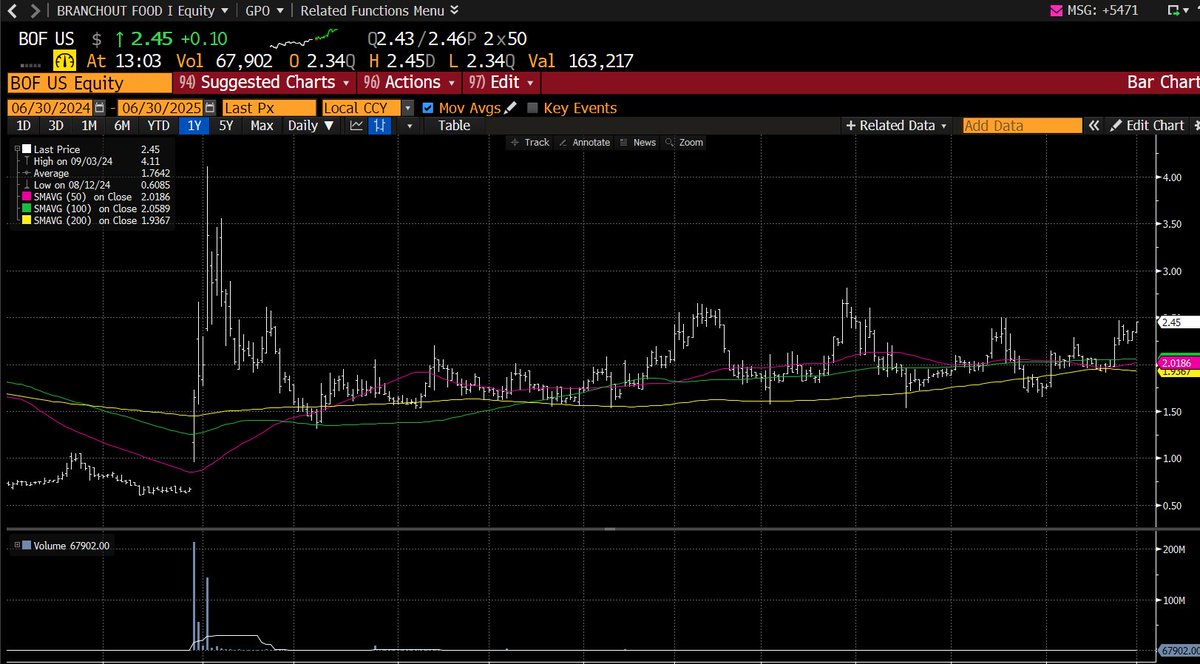
Task: Open the MSG envelope notifications
Action: 1056,10
